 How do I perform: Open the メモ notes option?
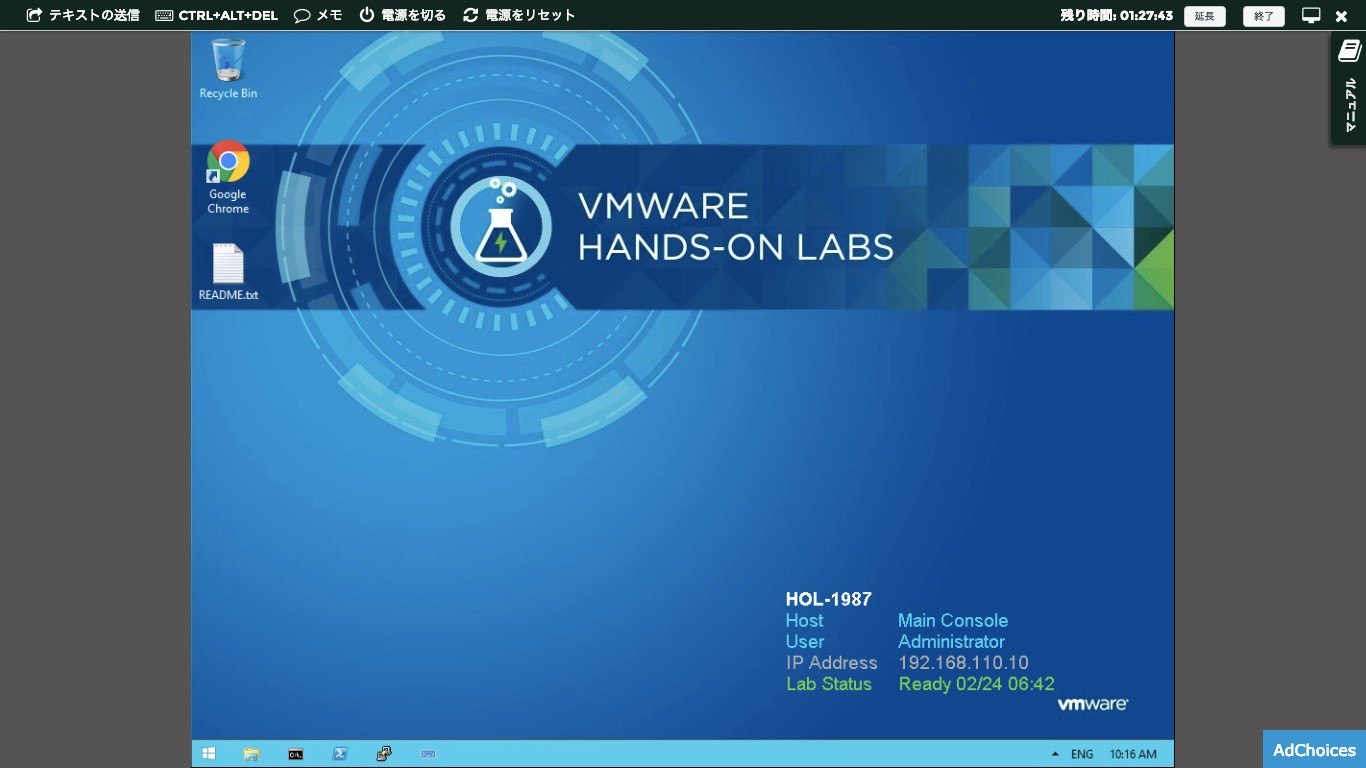click(318, 15)
